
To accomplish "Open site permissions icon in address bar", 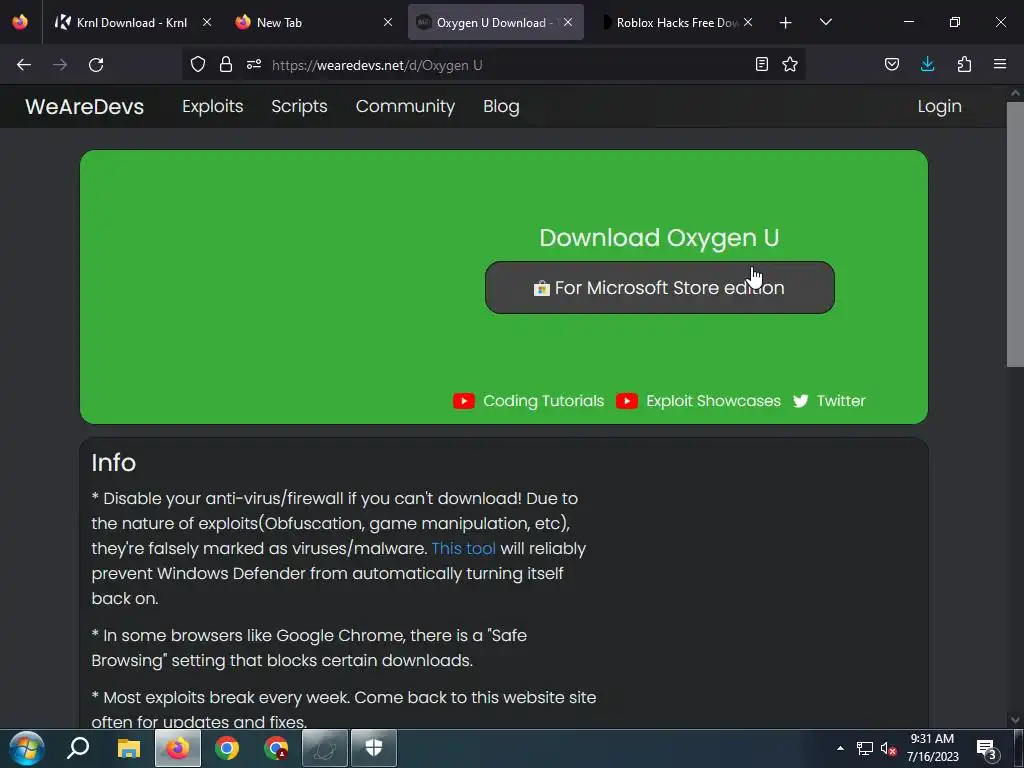I will 254,64.
